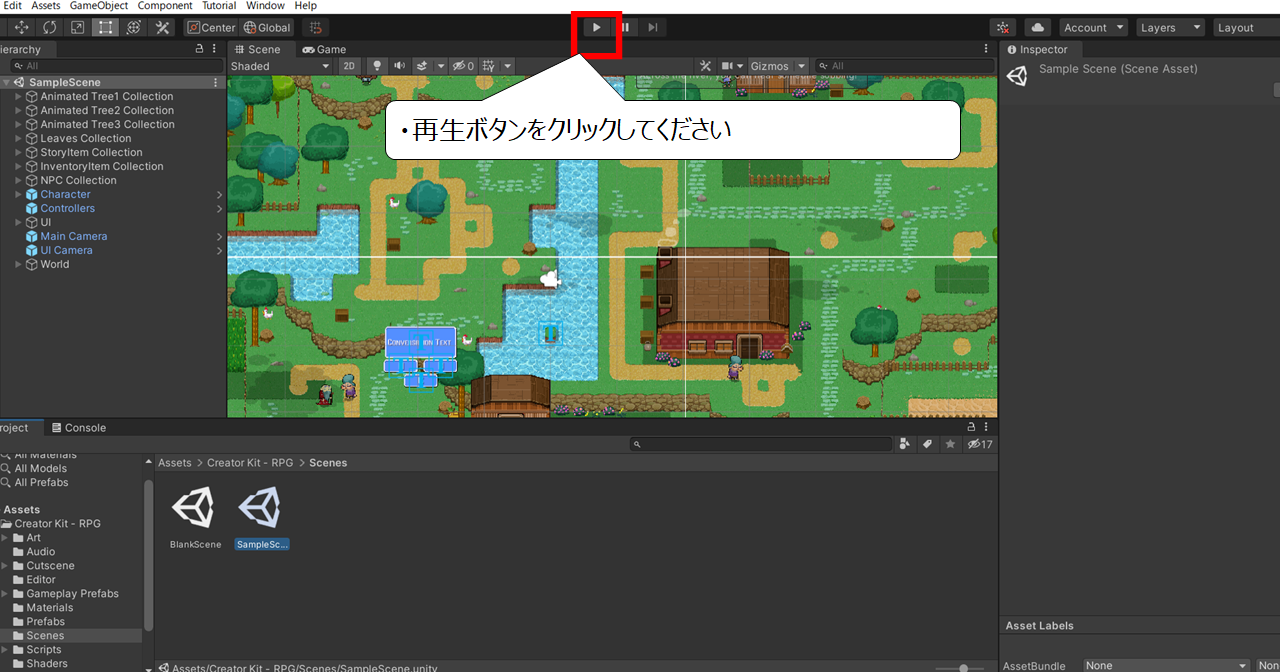Open scene effects dropdown arrow

coord(441,66)
